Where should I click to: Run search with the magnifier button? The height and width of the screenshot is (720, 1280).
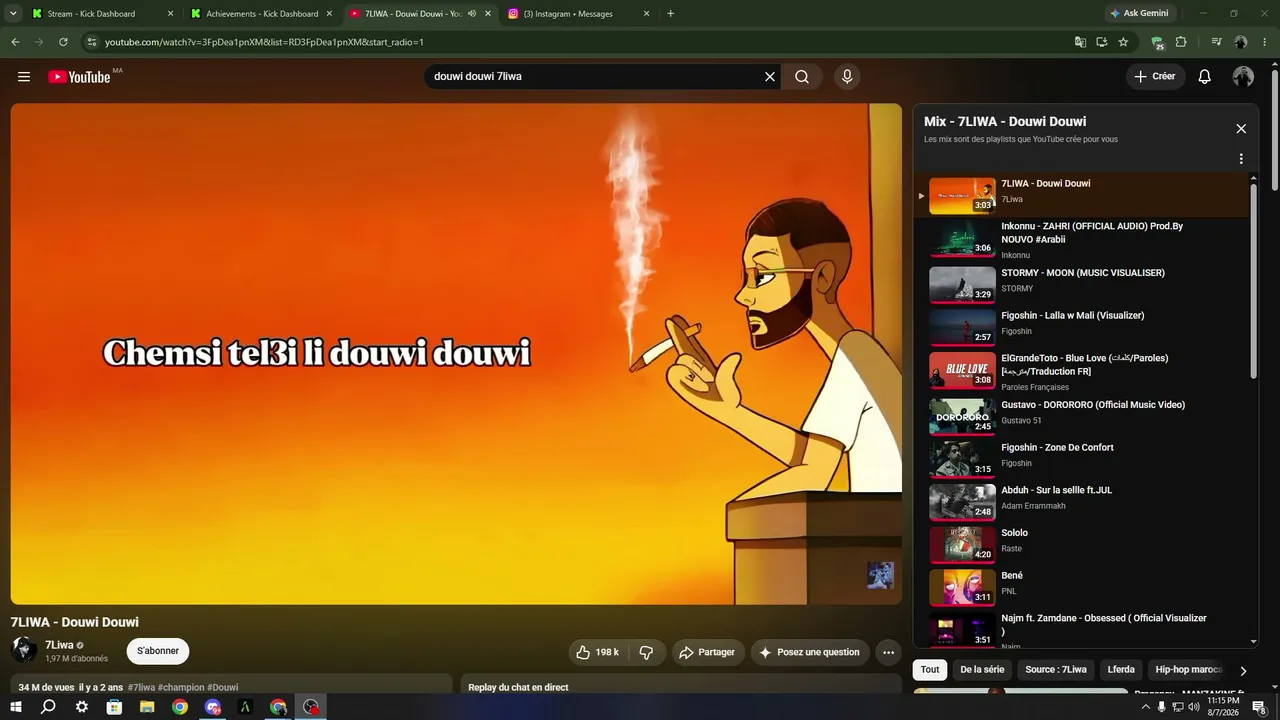(802, 77)
